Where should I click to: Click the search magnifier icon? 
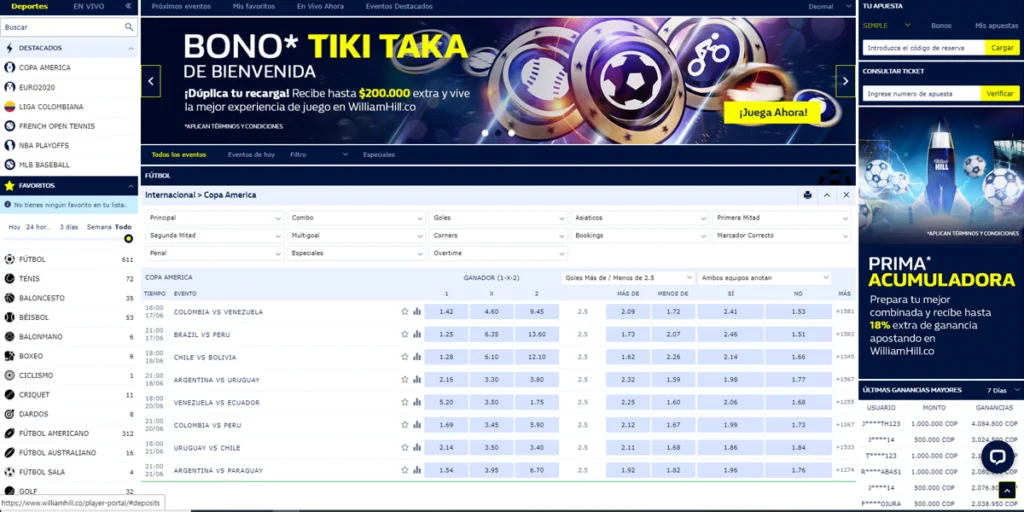click(x=129, y=27)
